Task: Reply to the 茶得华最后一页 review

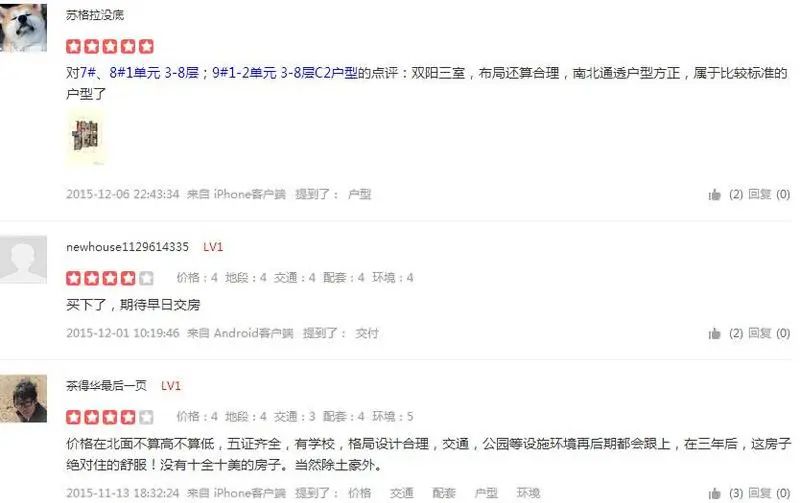Action: point(769,493)
